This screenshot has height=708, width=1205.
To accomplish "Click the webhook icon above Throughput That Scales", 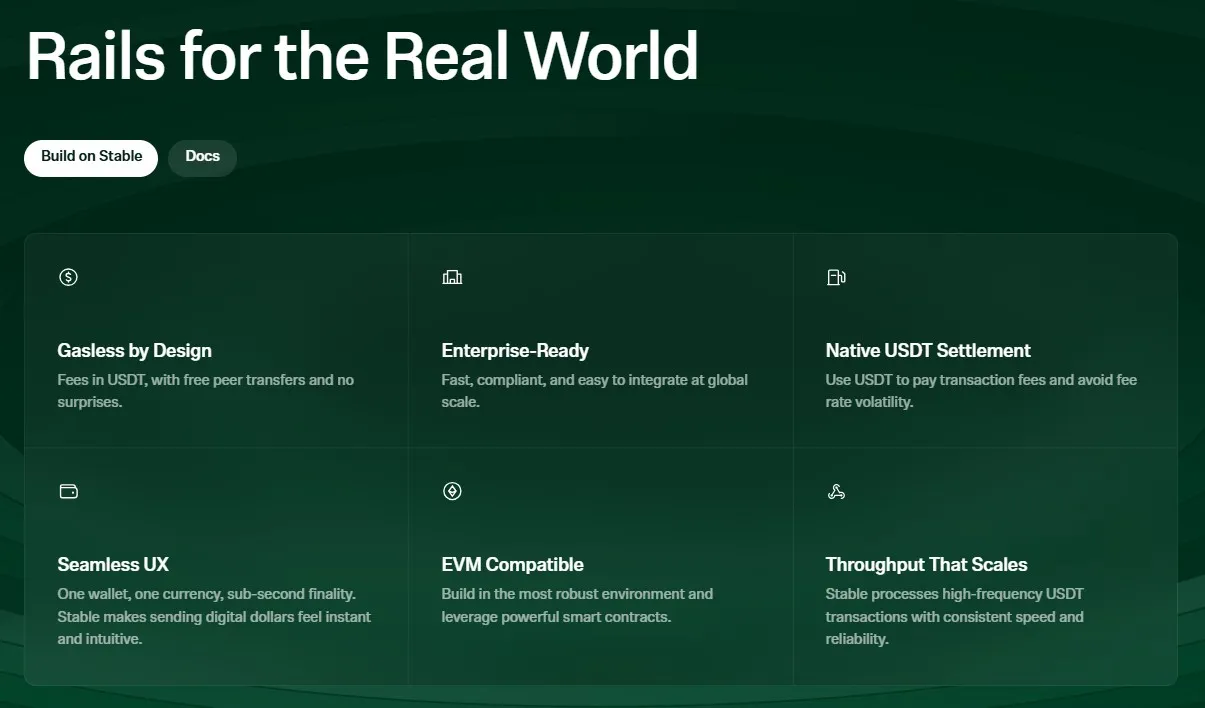I will 836,491.
